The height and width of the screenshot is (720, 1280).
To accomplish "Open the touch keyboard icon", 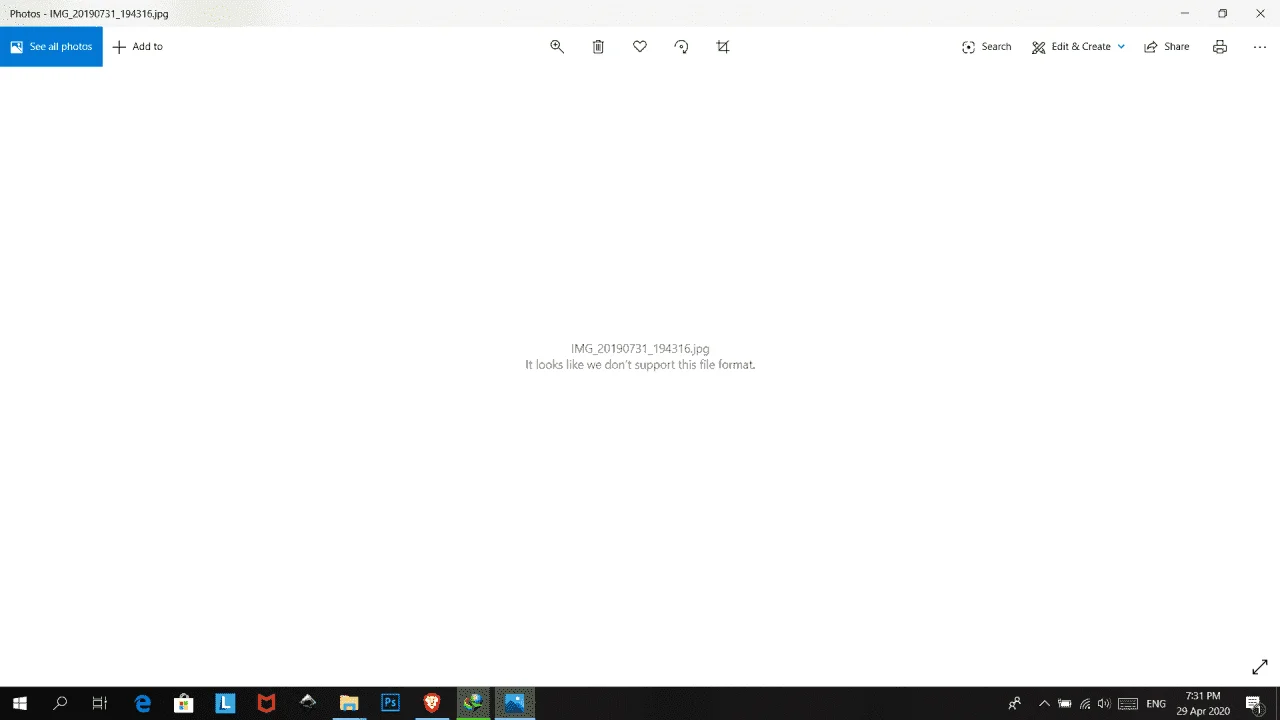I will coord(1128,703).
